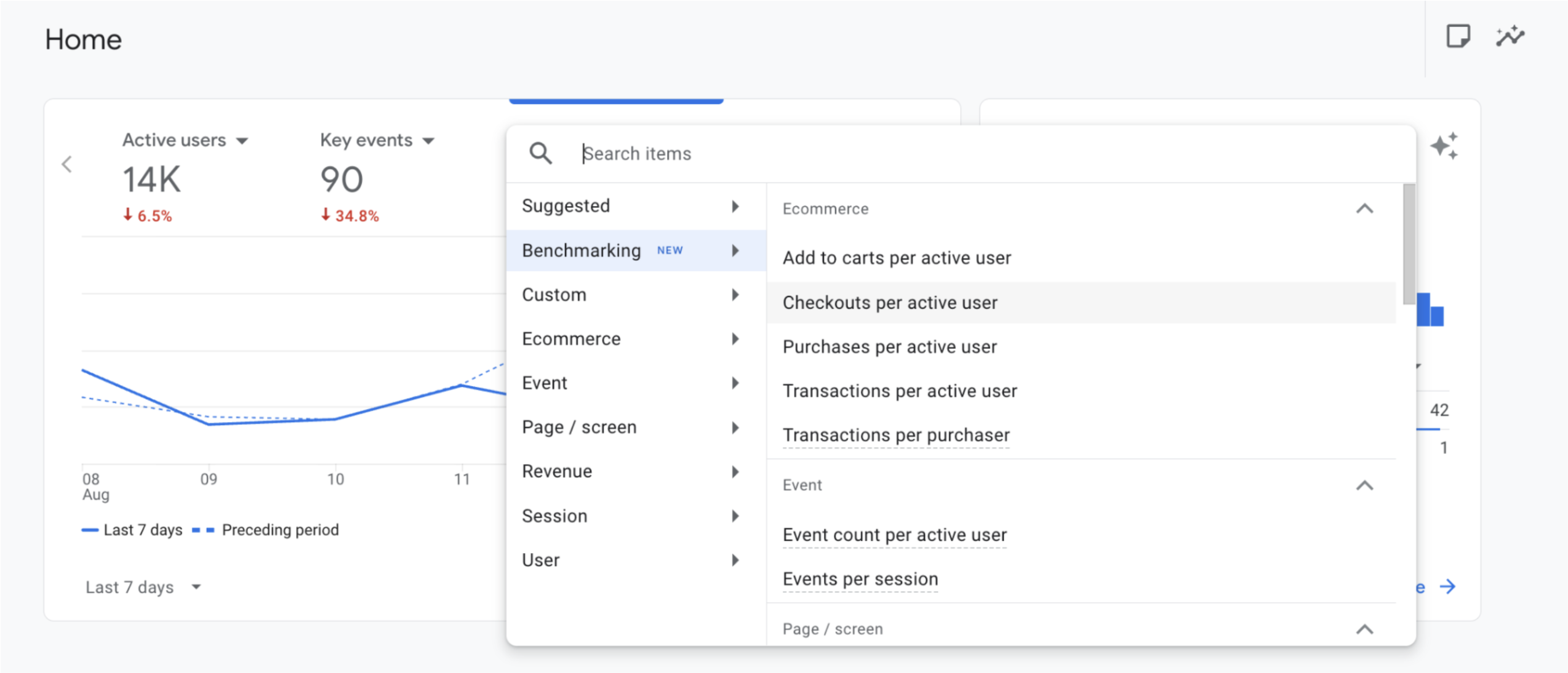The width and height of the screenshot is (1568, 673).
Task: Click the note/annotation icon in header
Action: point(1457,36)
